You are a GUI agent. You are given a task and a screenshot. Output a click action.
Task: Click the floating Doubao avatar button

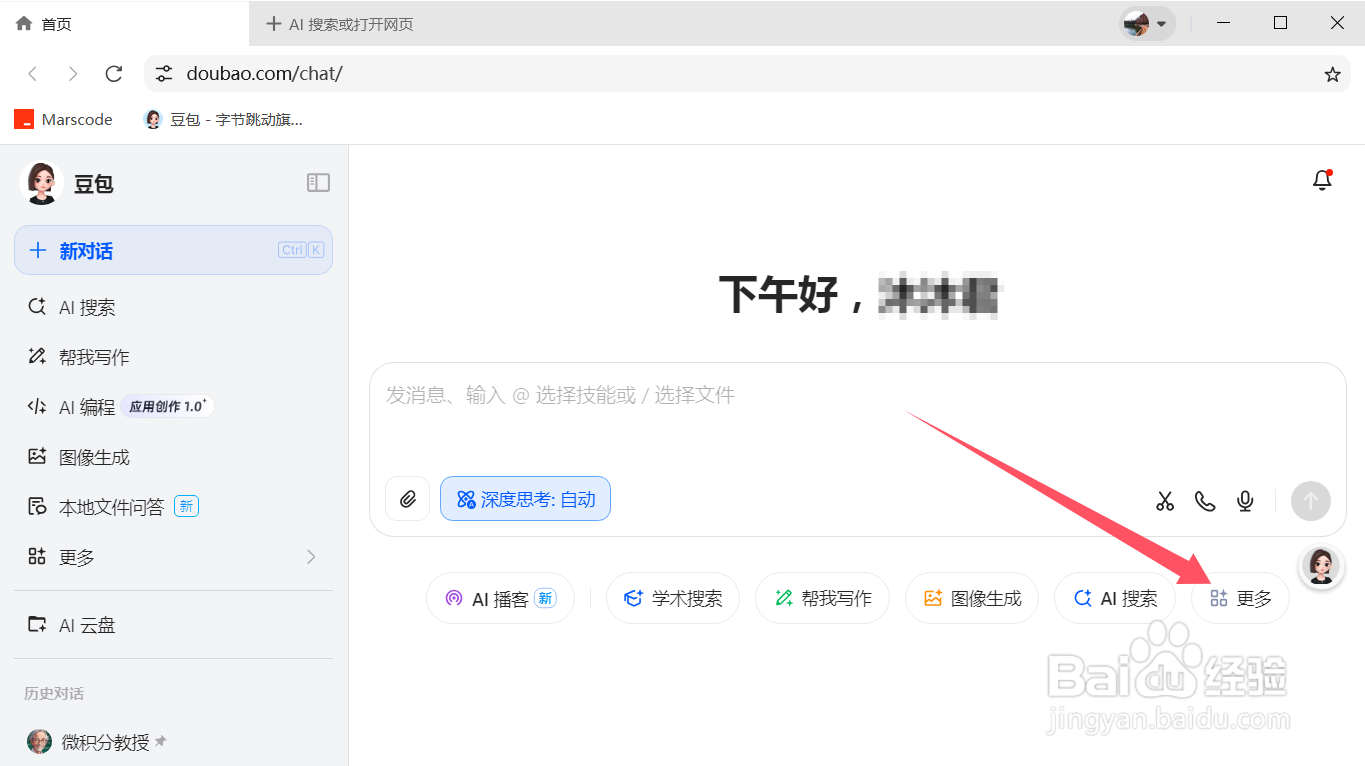[1320, 566]
